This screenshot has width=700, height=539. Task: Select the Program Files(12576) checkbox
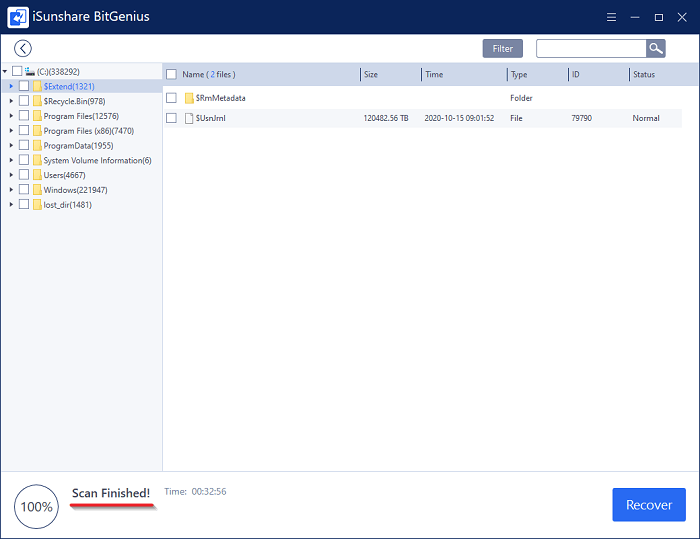point(24,116)
